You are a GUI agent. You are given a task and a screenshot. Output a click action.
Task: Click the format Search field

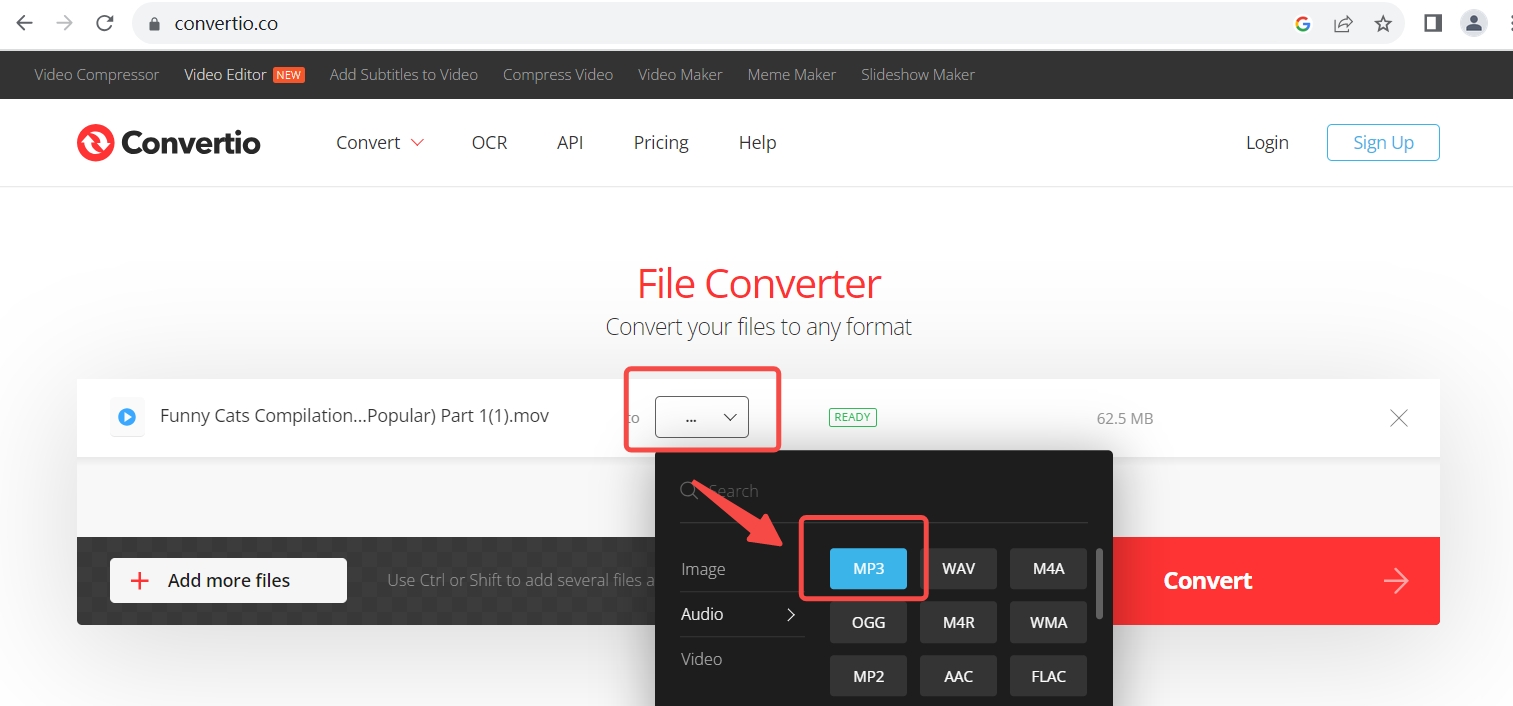[884, 491]
